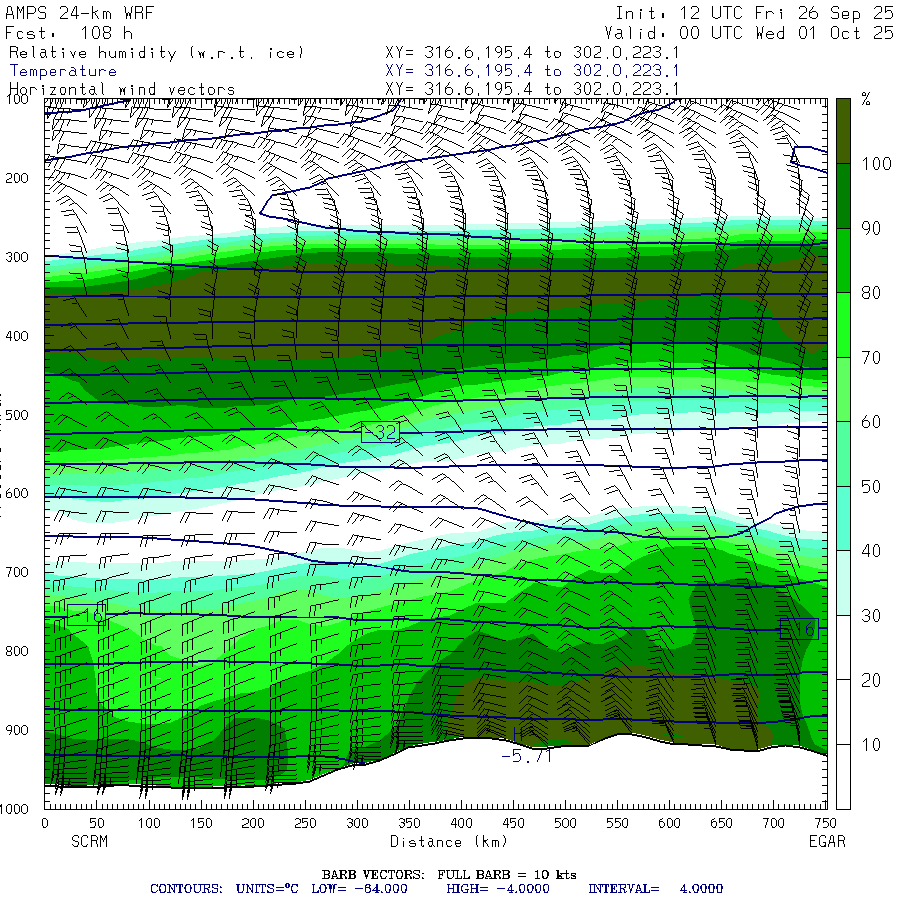Image resolution: width=900 pixels, height=900 pixels.
Task: Select the colorbar segment between 60 and 70
Action: [843, 390]
